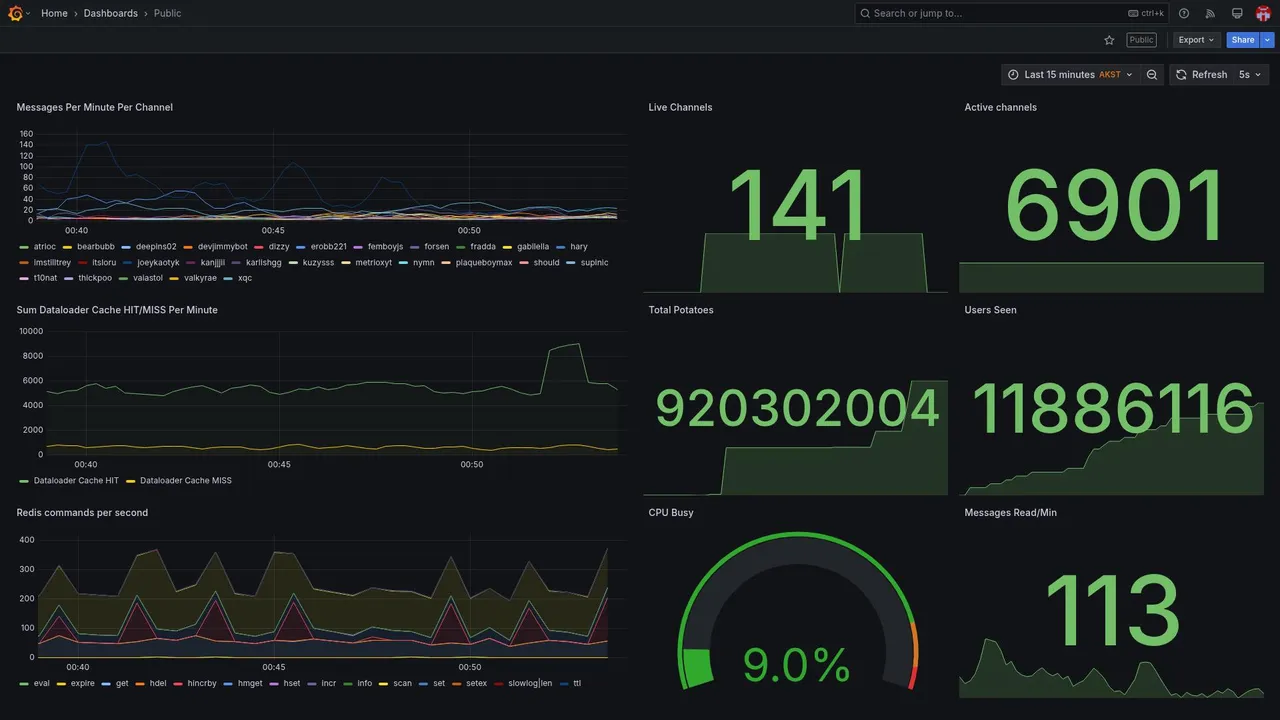Expand the 5s refresh interval dropdown
This screenshot has width=1280, height=720.
1250,75
